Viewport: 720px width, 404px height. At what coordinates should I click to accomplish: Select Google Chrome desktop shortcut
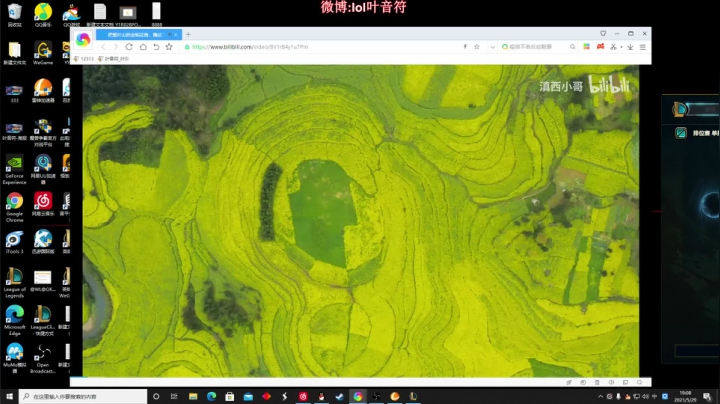click(15, 208)
